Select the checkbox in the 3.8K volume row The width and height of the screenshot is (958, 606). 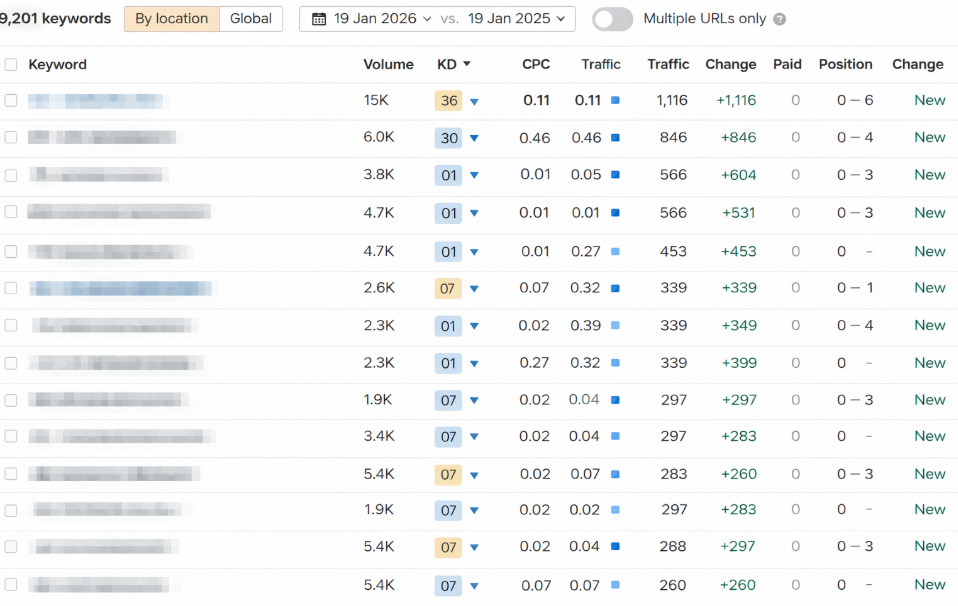pos(11,175)
